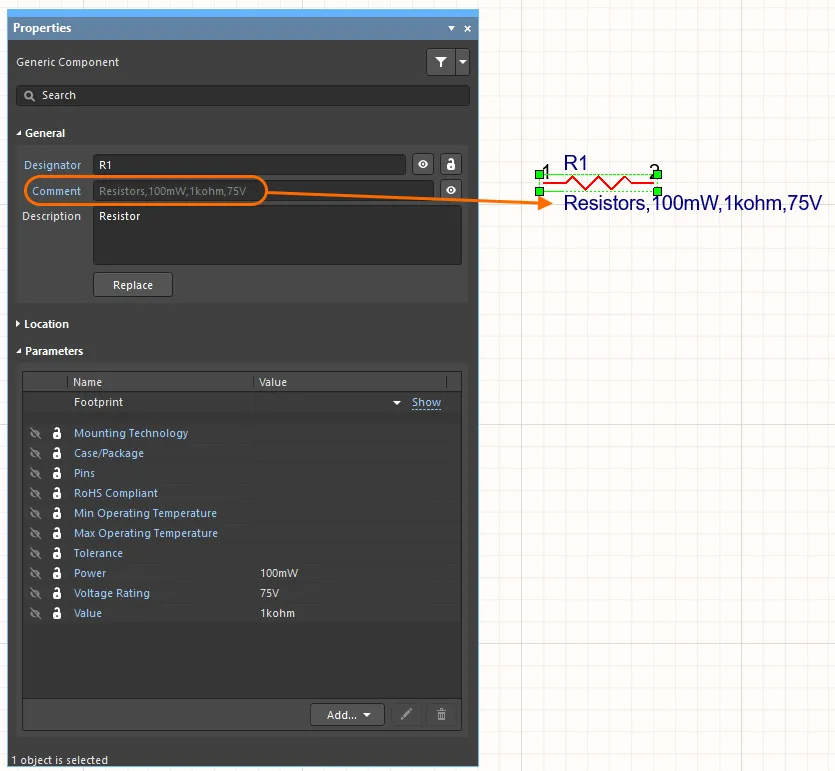The height and width of the screenshot is (771, 835).
Task: Click the edit pencil icon
Action: pyautogui.click(x=406, y=715)
